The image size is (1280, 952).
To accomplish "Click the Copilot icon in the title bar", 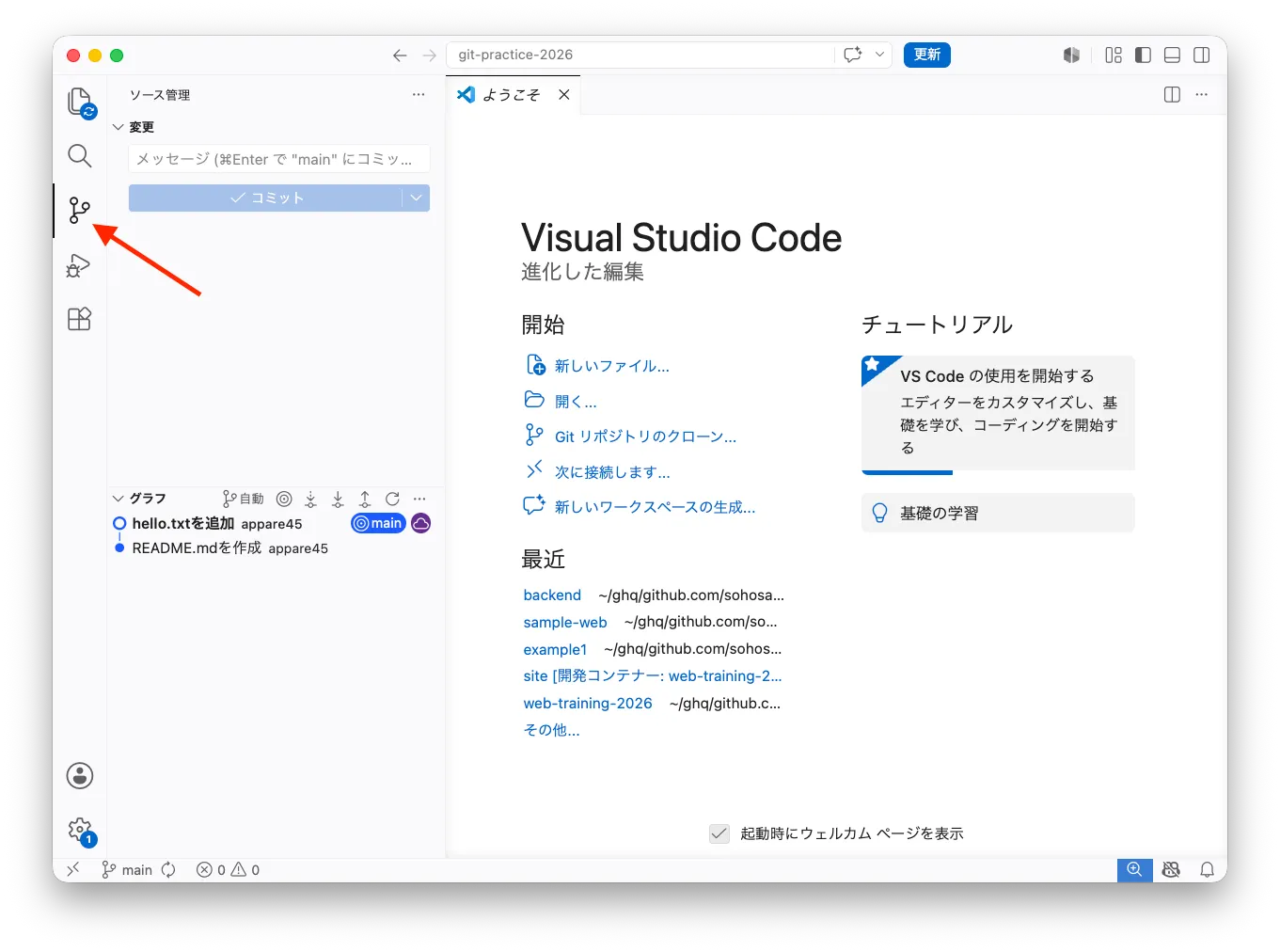I will 1071,56.
